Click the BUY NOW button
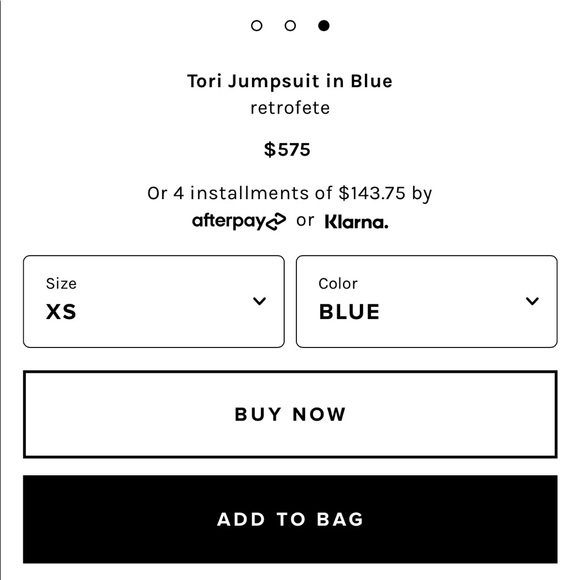Image resolution: width=580 pixels, height=580 pixels. coord(290,414)
